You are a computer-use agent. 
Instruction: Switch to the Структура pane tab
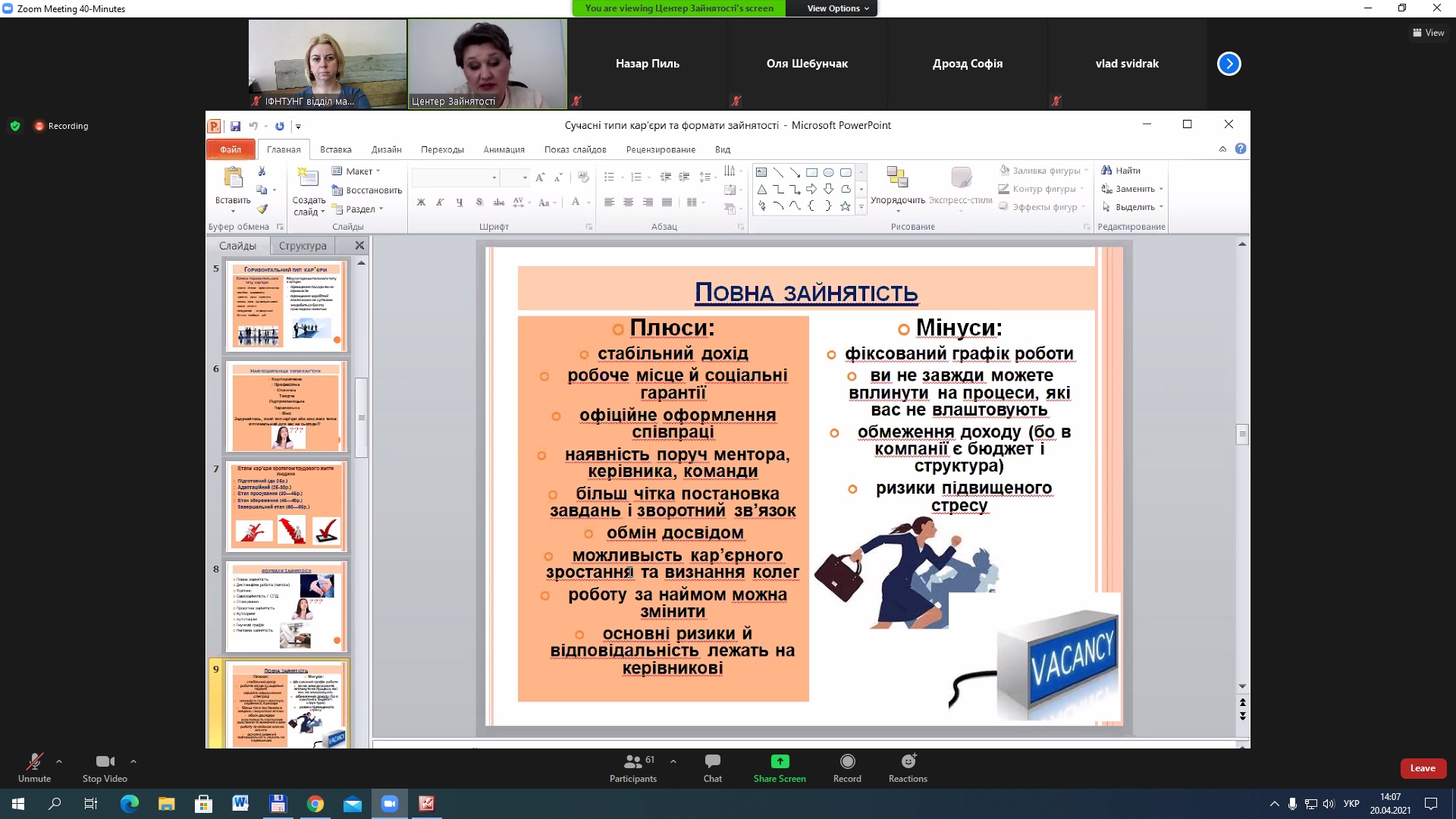coord(302,246)
